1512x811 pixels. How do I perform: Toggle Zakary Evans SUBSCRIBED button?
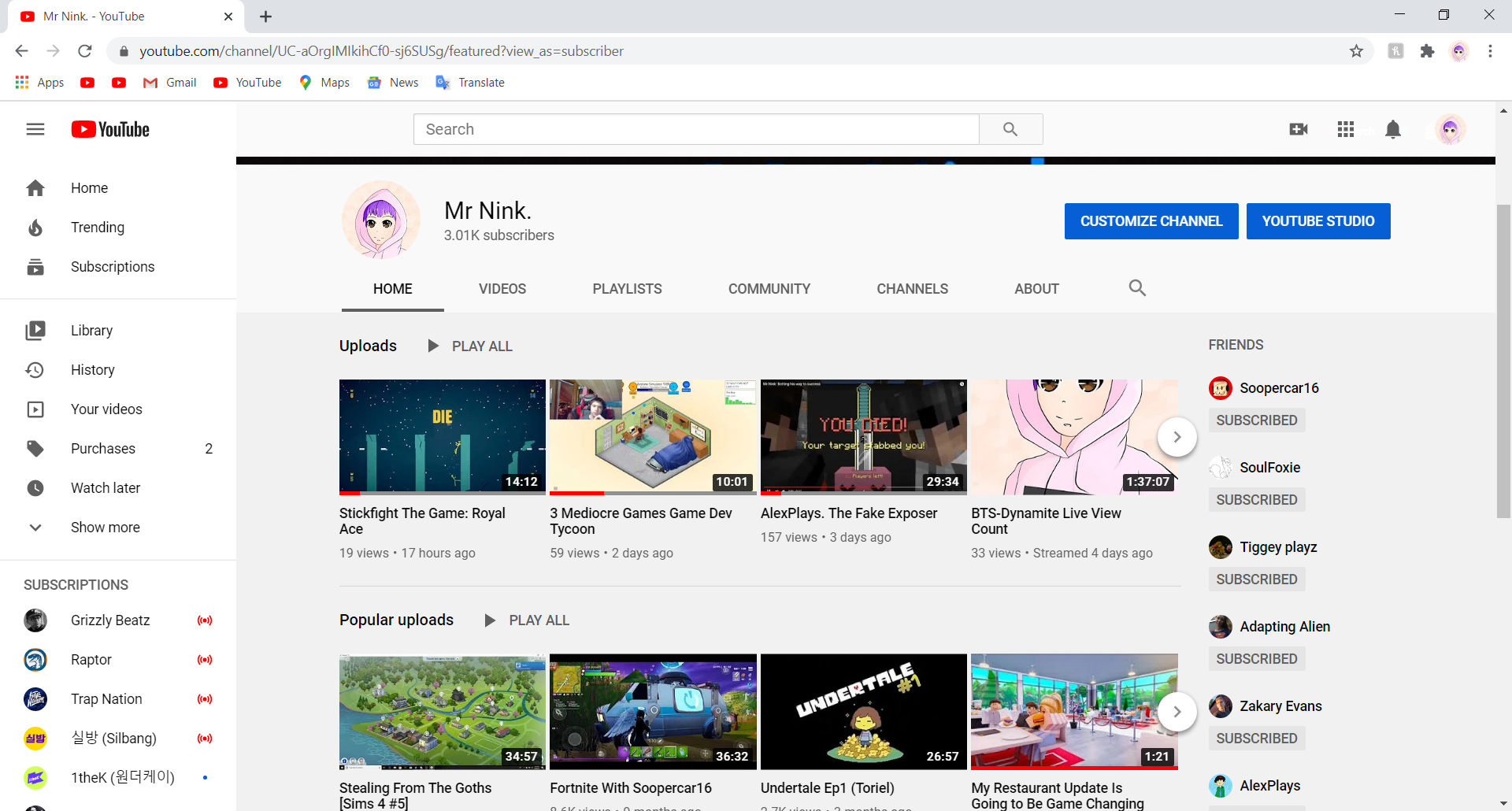point(1257,739)
